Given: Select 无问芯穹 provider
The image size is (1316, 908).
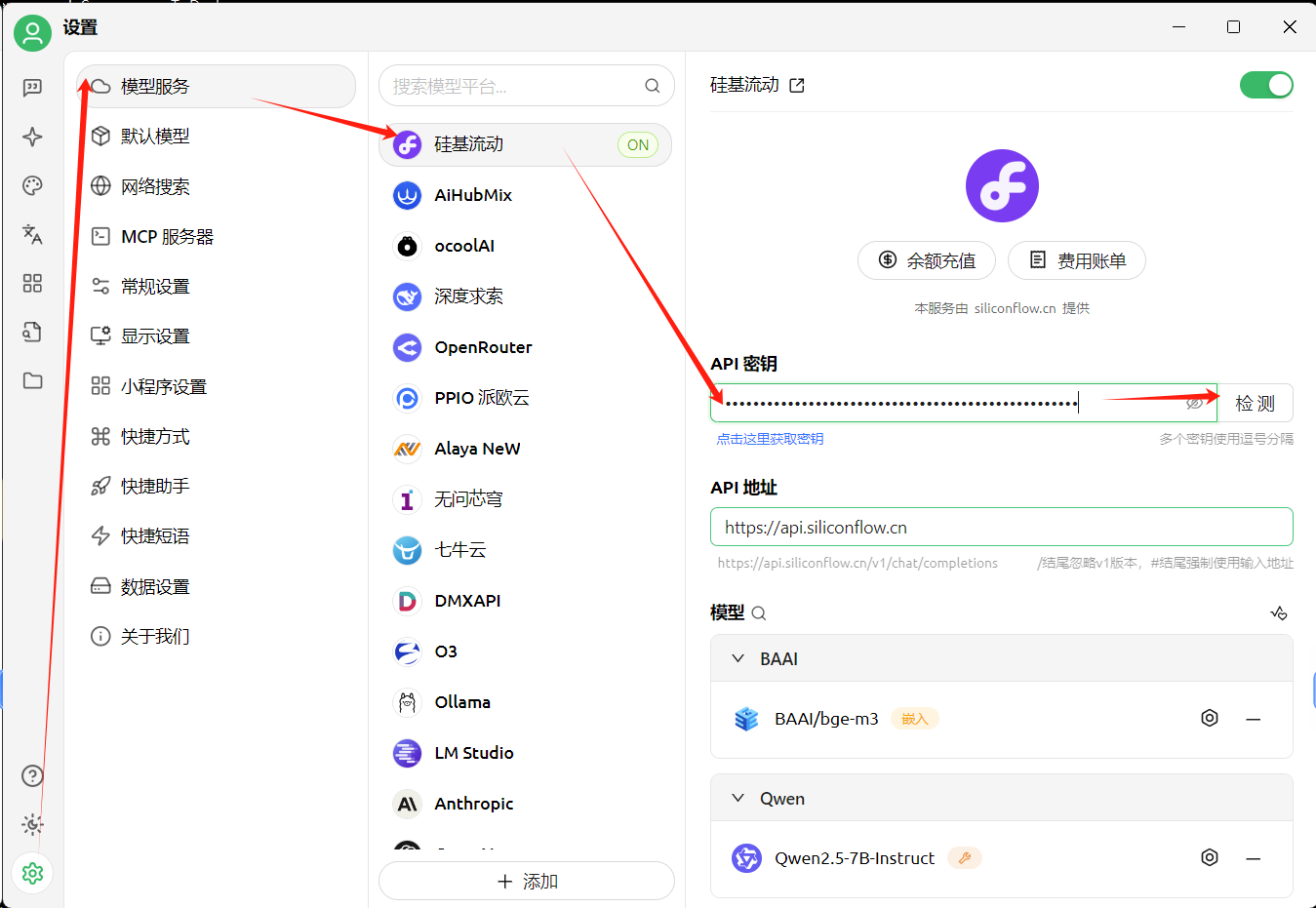Looking at the screenshot, I should (x=526, y=499).
